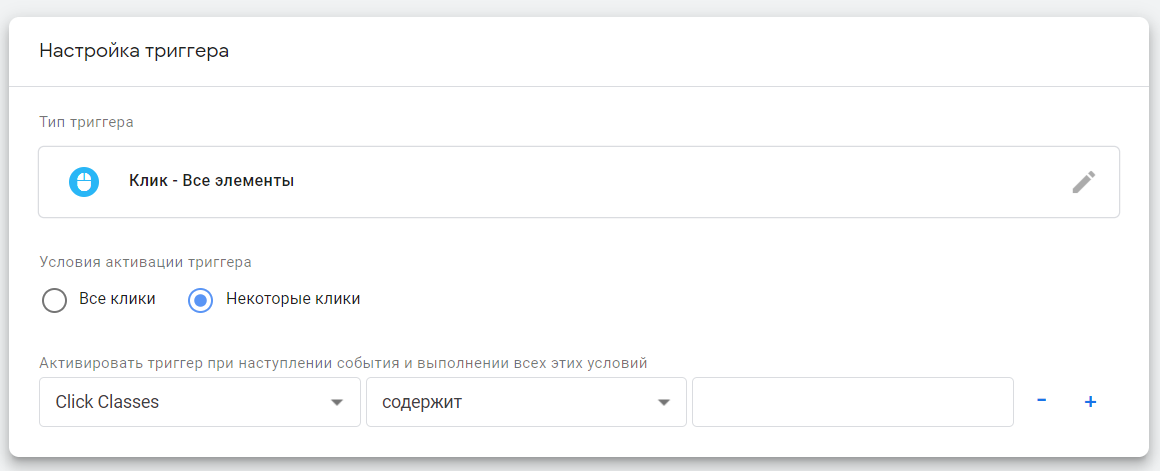
Task: Click the "Некоторые клики" label text
Action: click(x=293, y=299)
